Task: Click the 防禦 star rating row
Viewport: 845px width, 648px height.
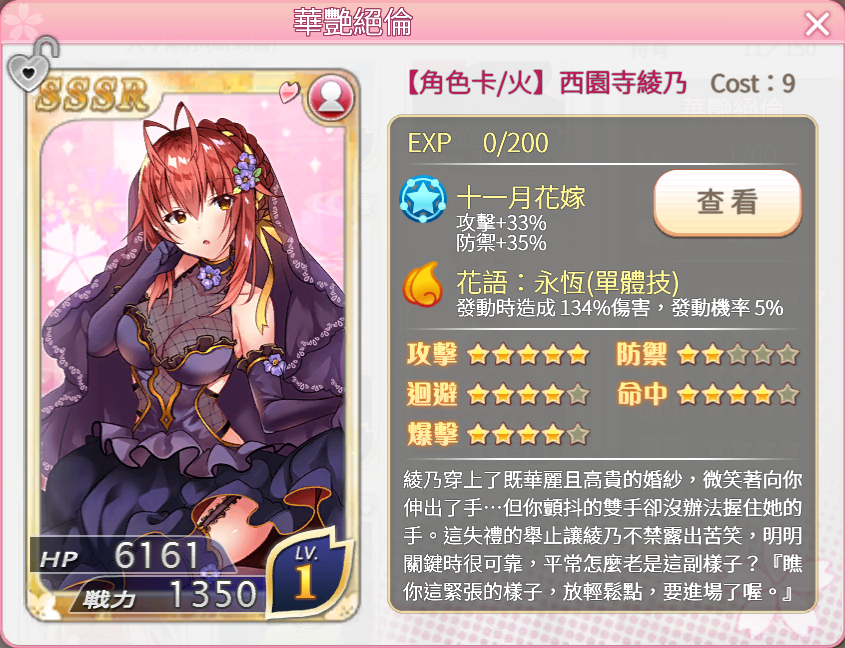Action: tap(708, 355)
